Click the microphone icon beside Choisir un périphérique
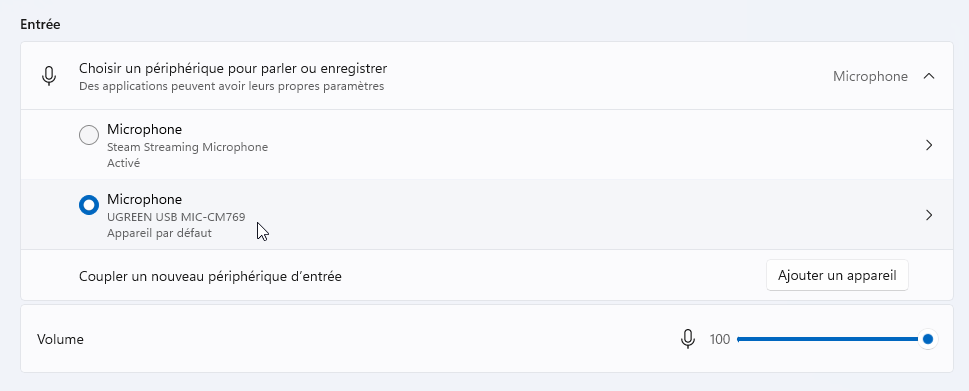Screen dimensions: 969x391 tap(49, 76)
